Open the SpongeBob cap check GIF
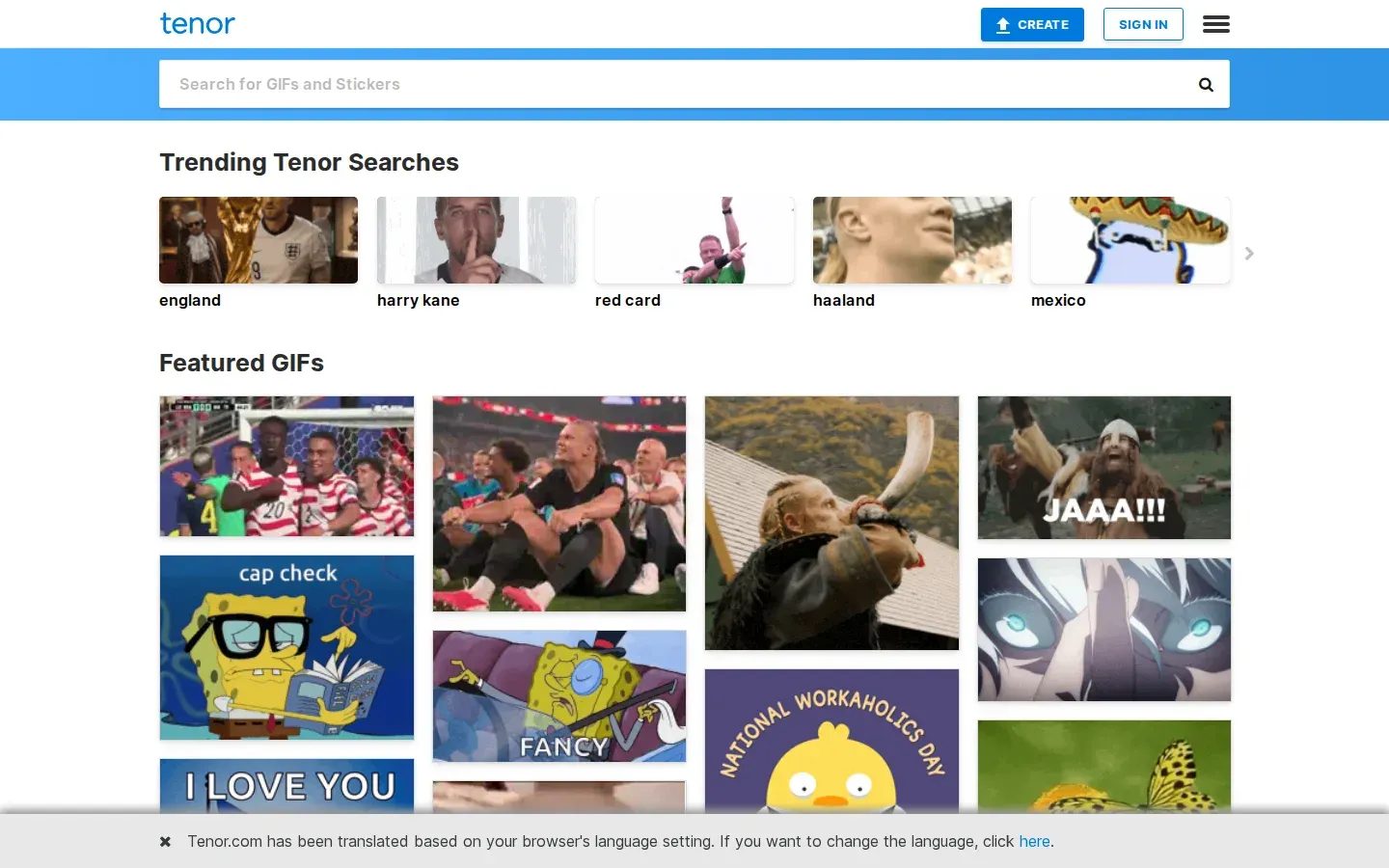The image size is (1389, 868). (x=286, y=647)
